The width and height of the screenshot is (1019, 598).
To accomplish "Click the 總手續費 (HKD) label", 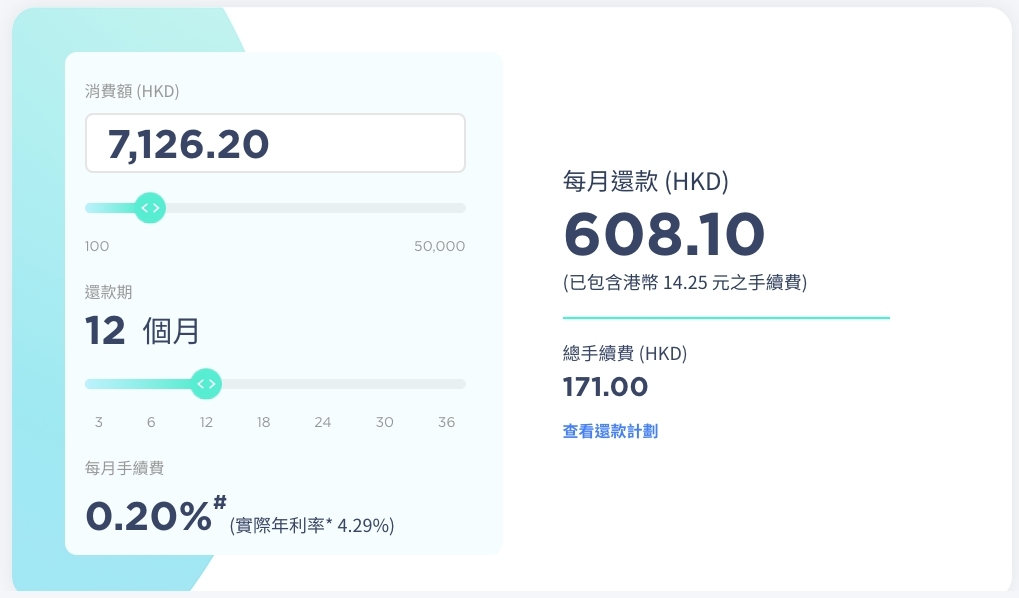I will coord(625,354).
